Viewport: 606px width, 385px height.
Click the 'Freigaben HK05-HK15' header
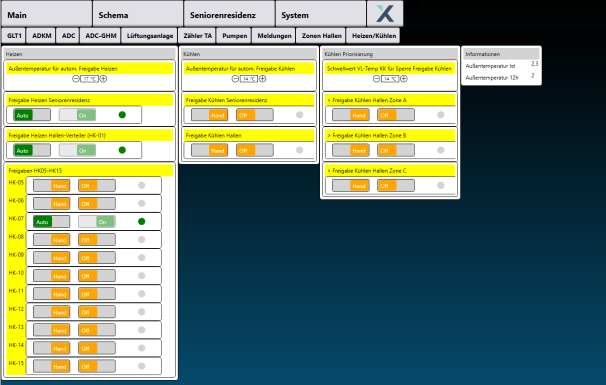(90, 170)
